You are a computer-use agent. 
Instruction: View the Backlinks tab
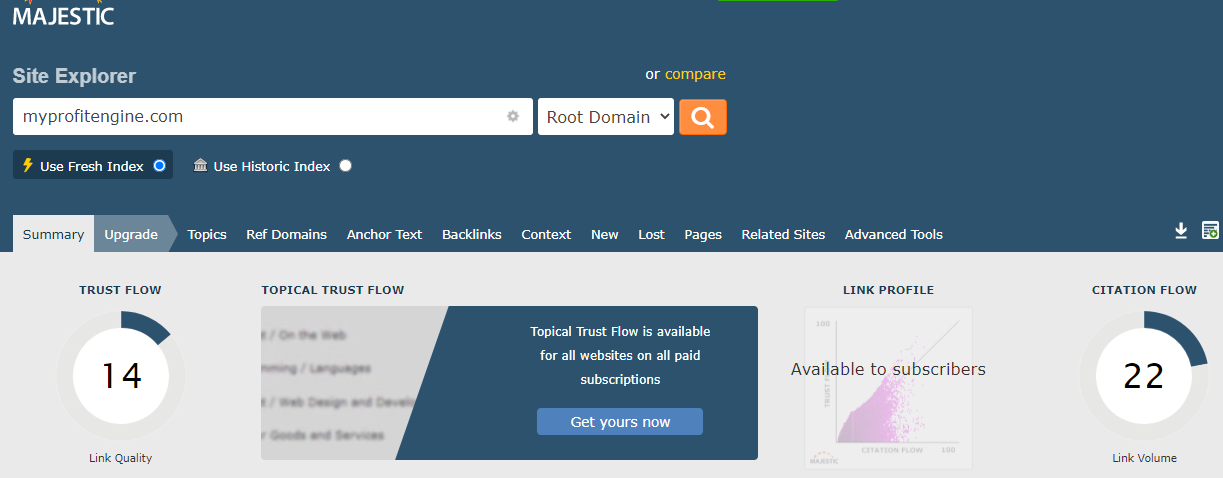(472, 234)
